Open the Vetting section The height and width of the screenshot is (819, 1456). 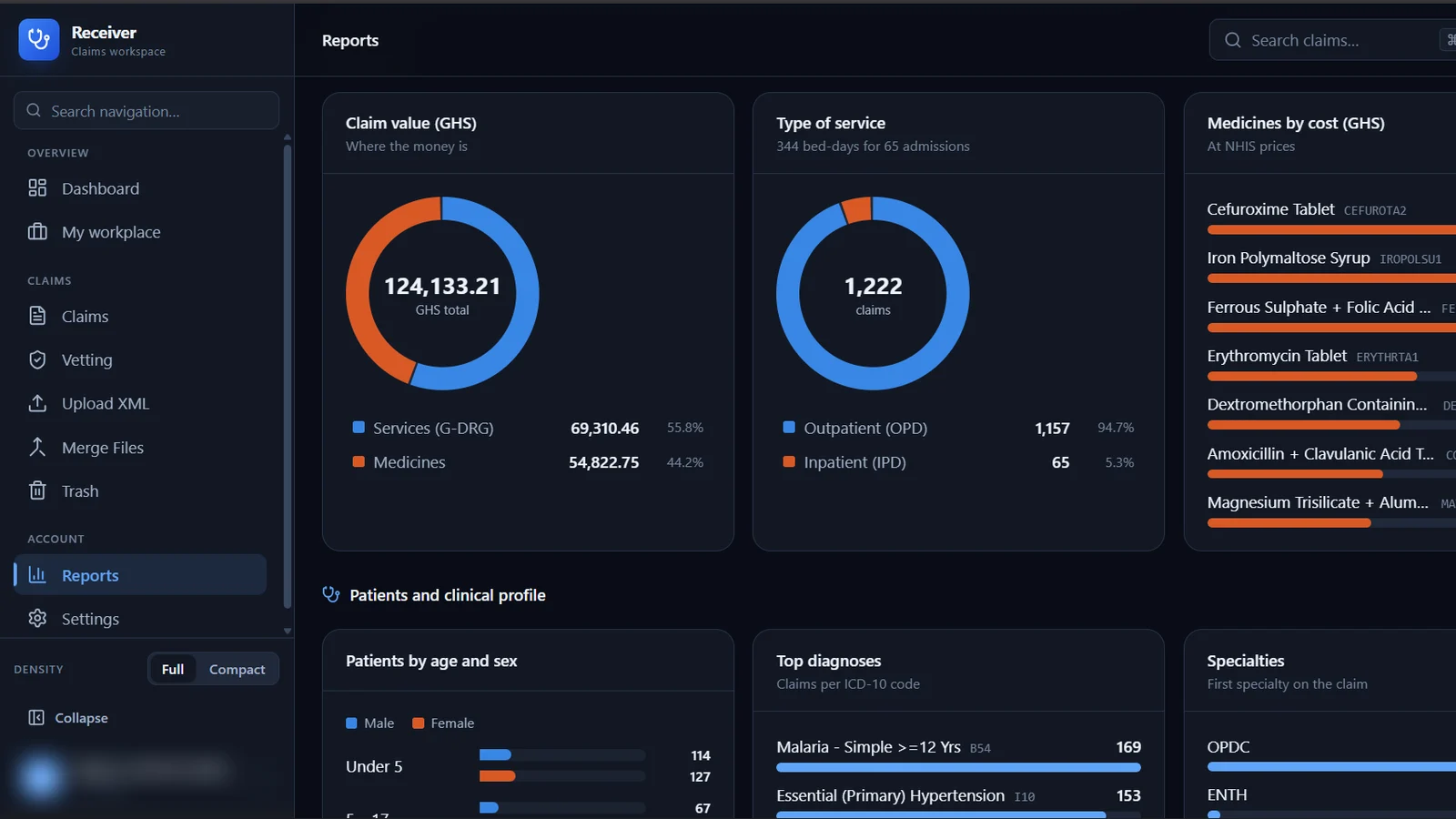87,359
